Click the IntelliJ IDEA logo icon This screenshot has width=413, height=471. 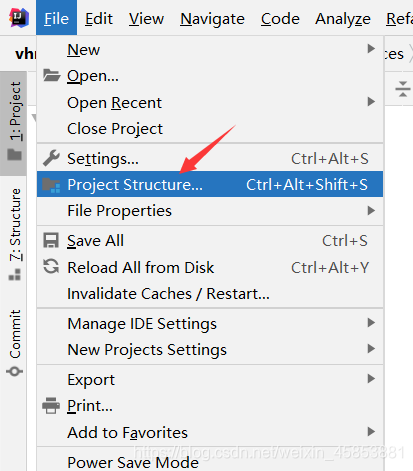pos(19,18)
